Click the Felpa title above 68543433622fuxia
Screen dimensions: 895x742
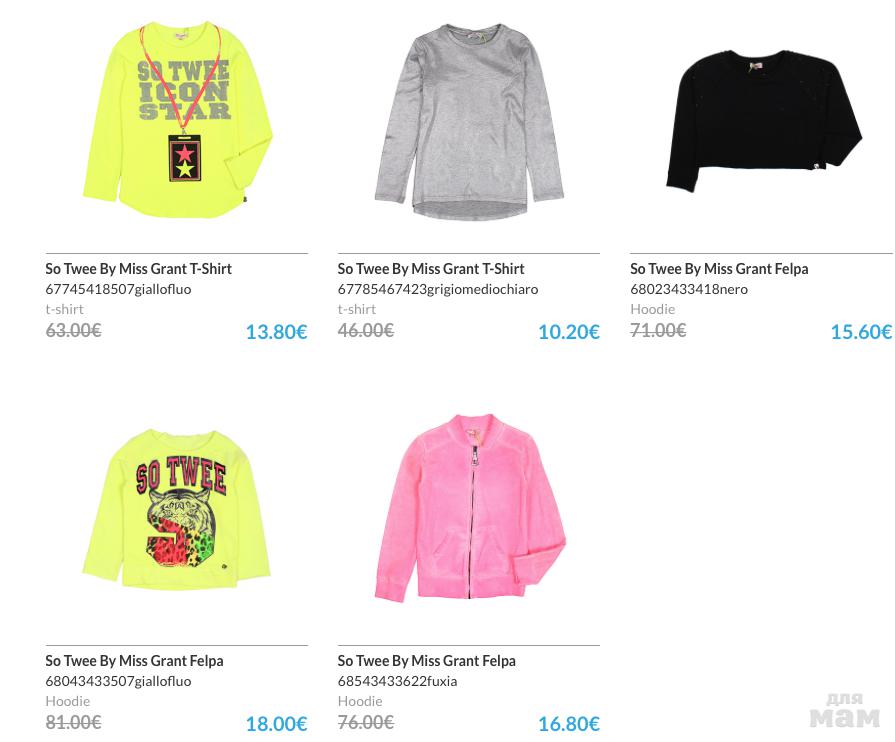pyautogui.click(x=427, y=660)
